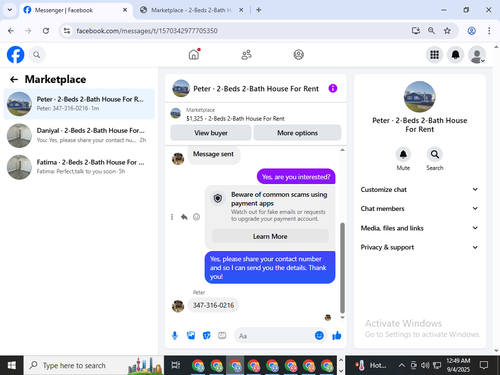
Task: Open browser zoom magnifier icon
Action: coord(431,31)
